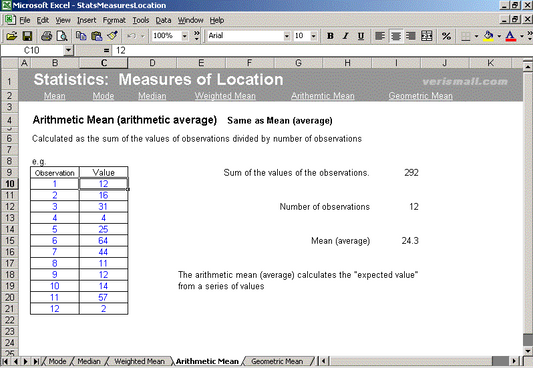Click the formula bar containing 12
Screen dimensions: 533x368
(x=321, y=51)
